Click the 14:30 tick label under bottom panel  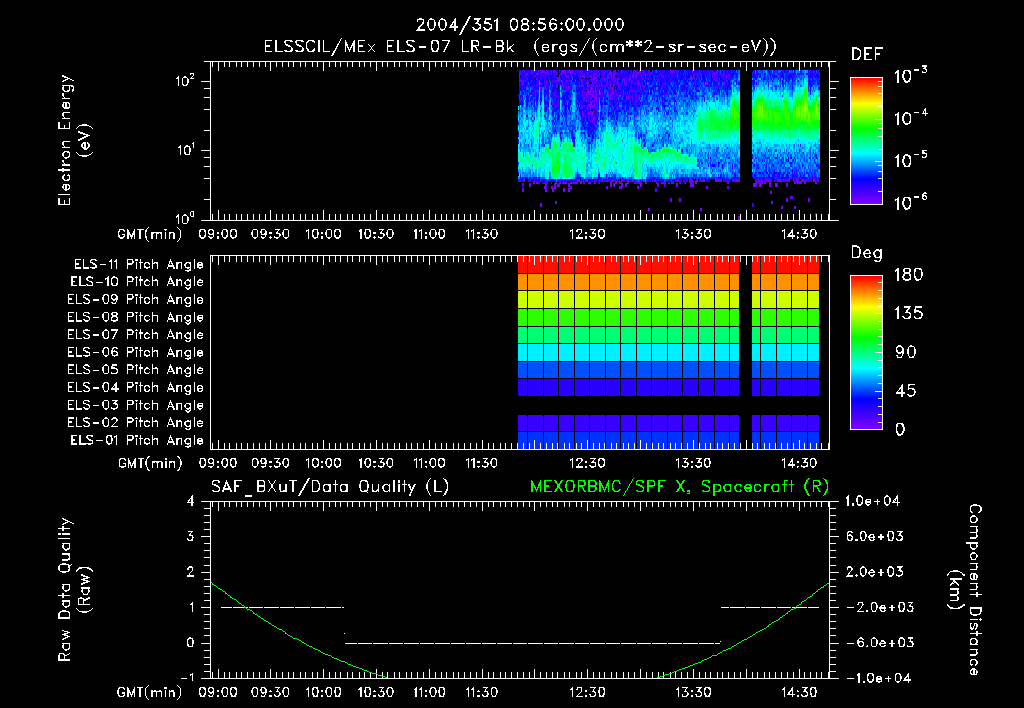point(798,692)
